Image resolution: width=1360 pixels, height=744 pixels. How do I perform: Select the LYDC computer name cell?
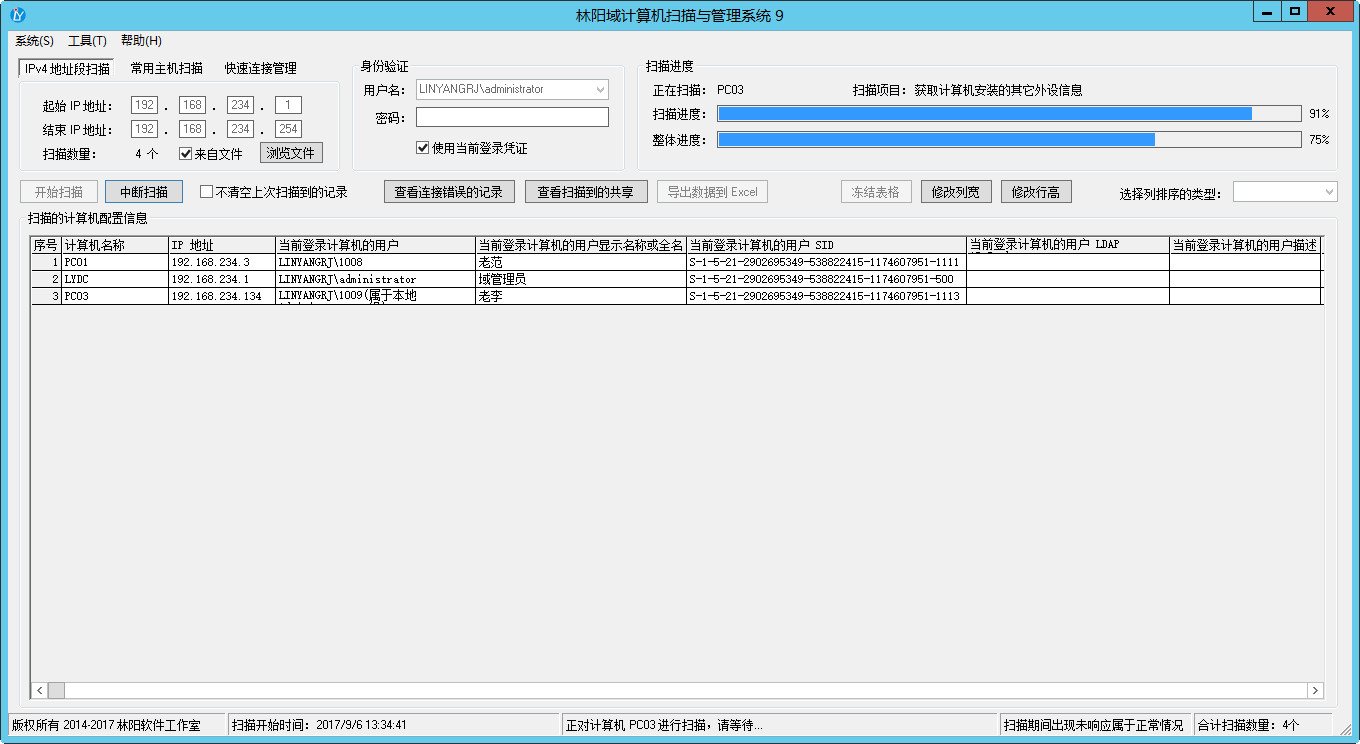[115, 279]
